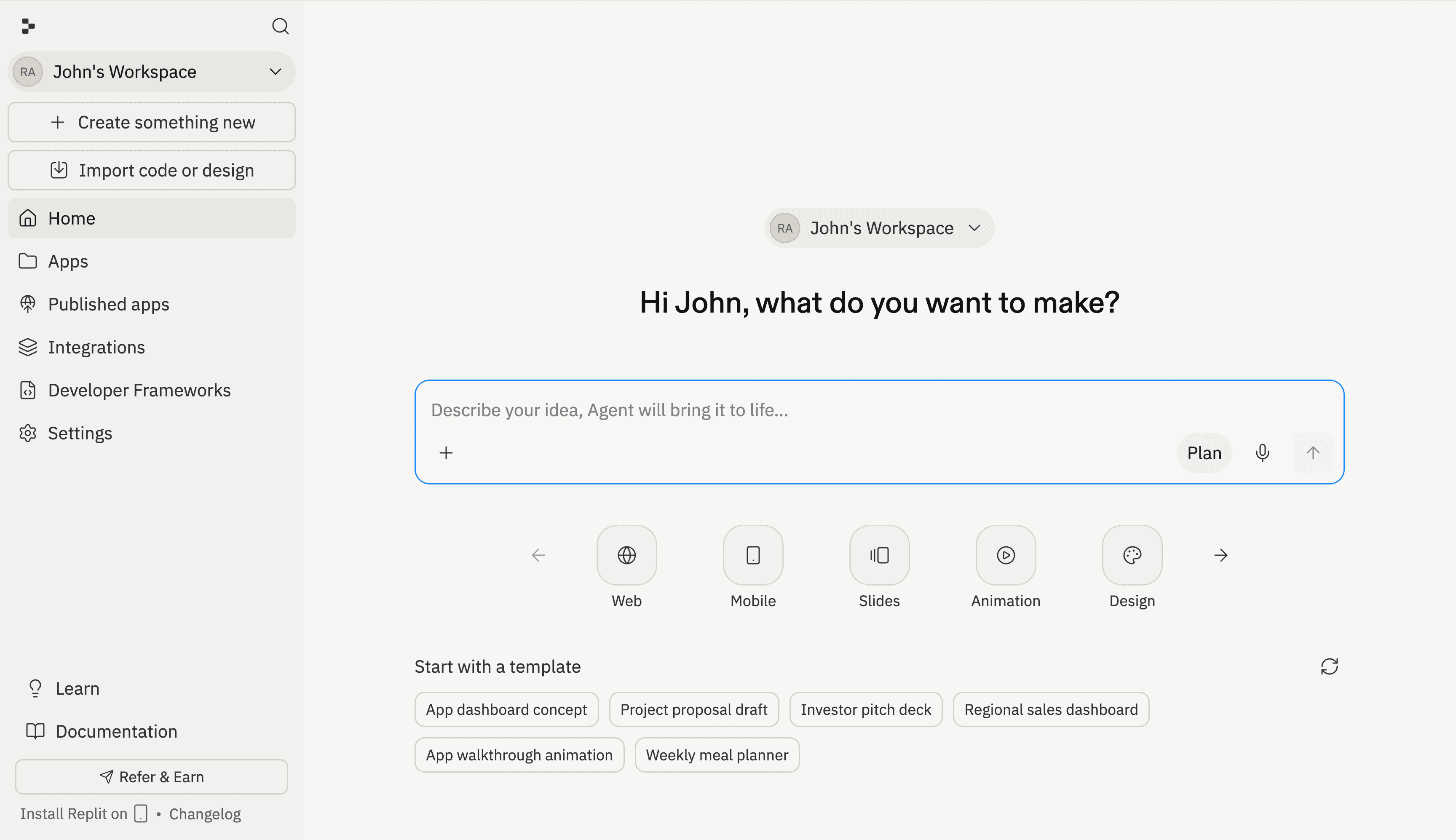This screenshot has width=1456, height=840.
Task: Click the left arrow of category carousel
Action: [538, 555]
